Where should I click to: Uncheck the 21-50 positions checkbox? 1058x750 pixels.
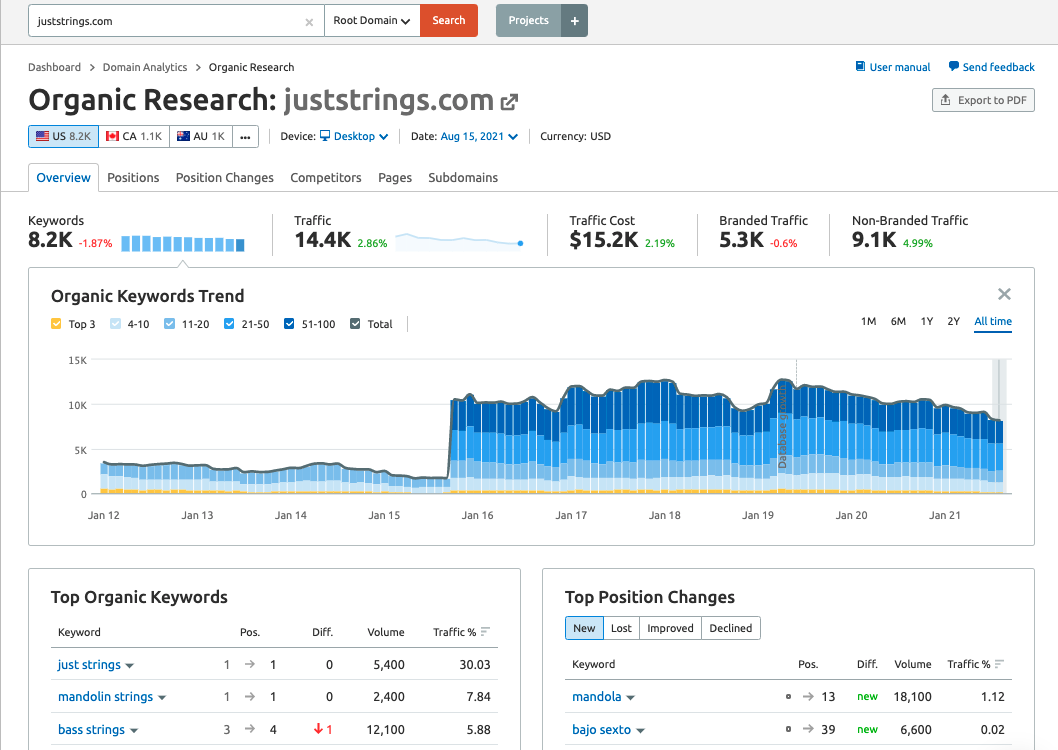(x=229, y=324)
